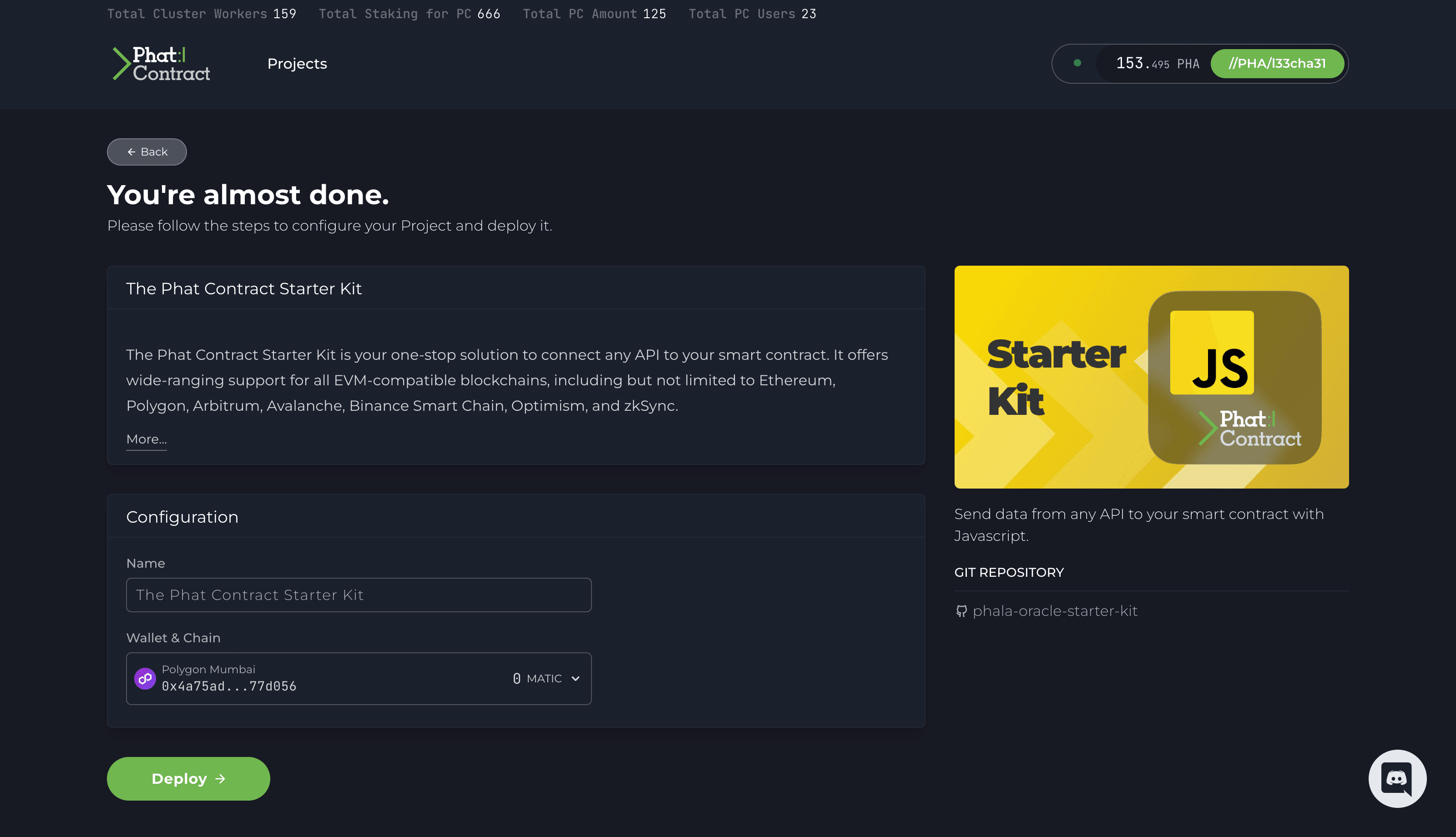Expand description with More... link
The image size is (1456, 837).
point(147,439)
